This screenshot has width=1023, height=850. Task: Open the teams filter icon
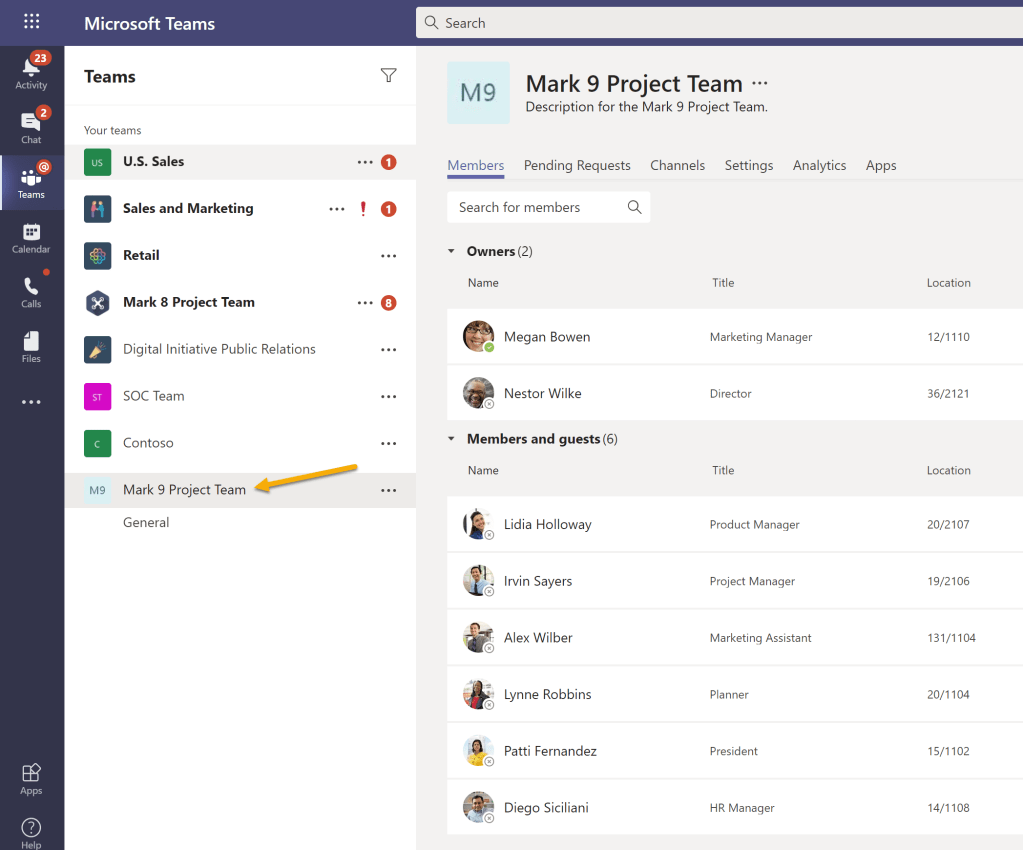tap(388, 75)
